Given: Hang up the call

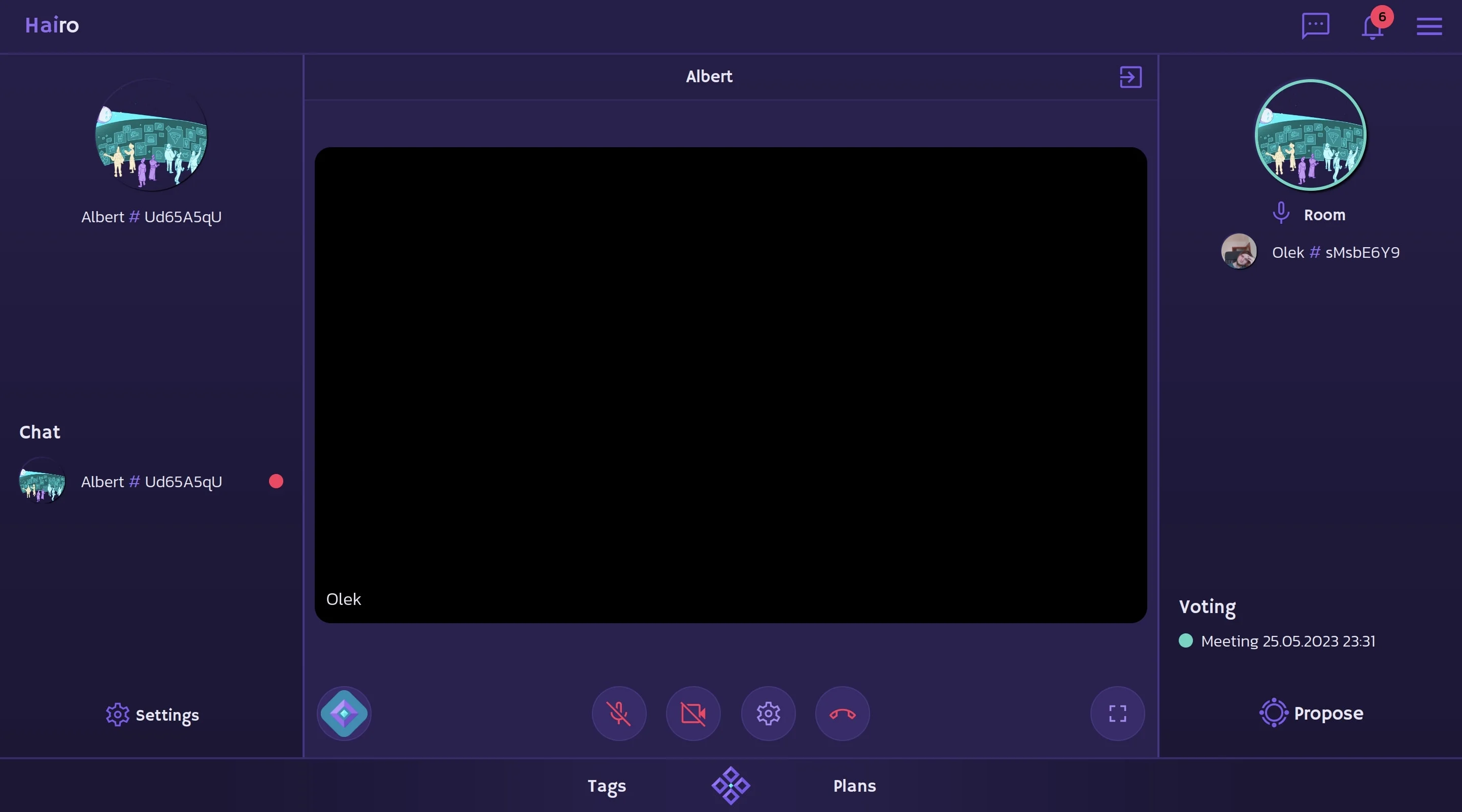Looking at the screenshot, I should 842,713.
